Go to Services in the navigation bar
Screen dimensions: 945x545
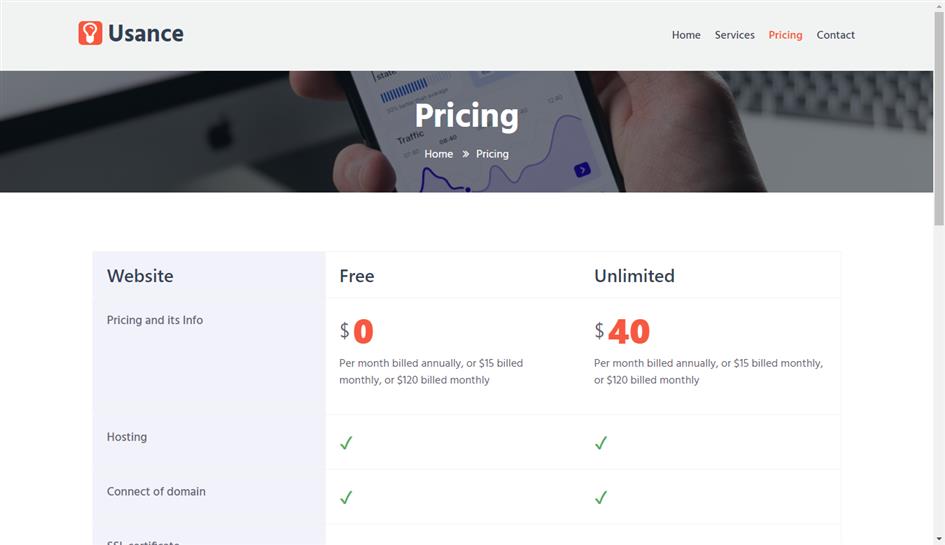click(x=734, y=35)
